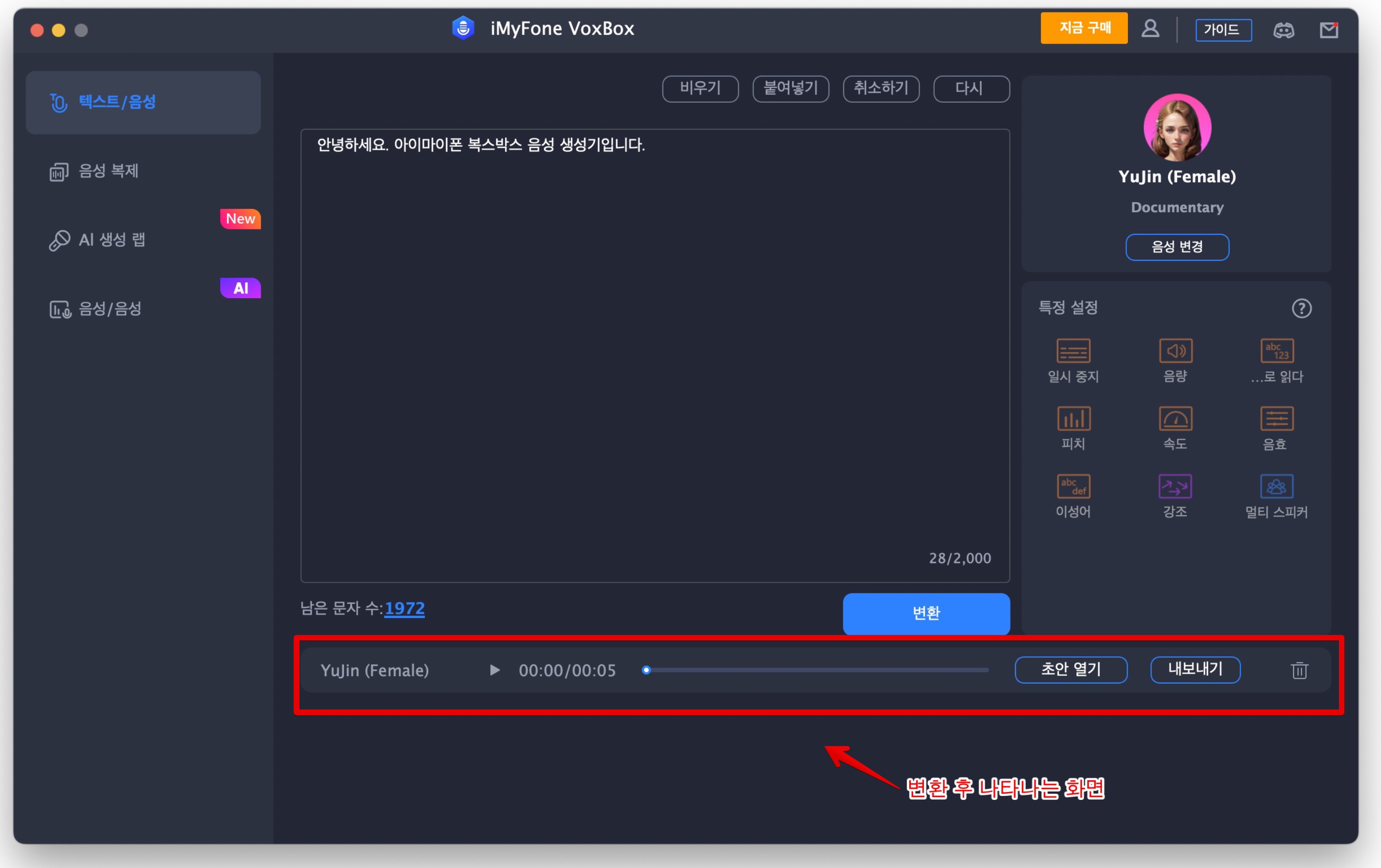1381x868 pixels.
Task: Open the Discord icon in title bar
Action: (1284, 30)
